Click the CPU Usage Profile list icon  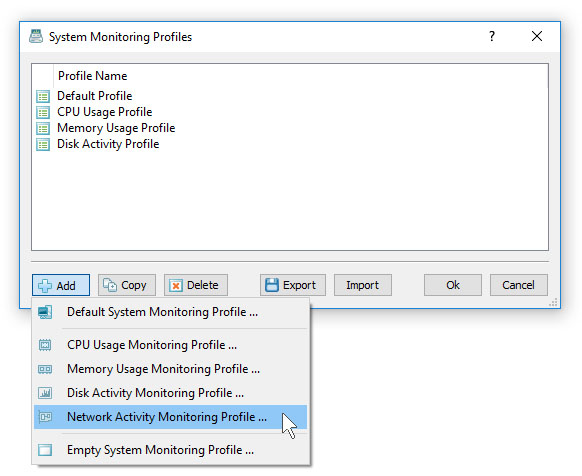(43, 113)
